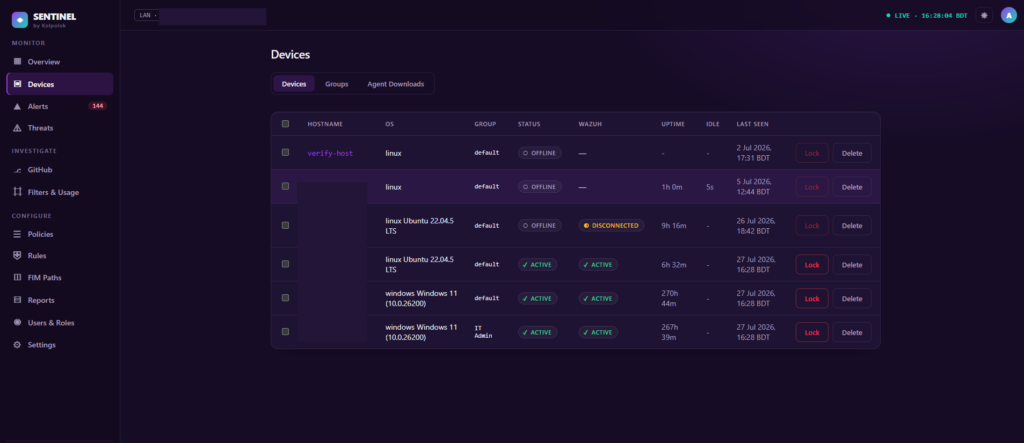Screen dimensions: 1024x443
Task: Click the "5s" idle value
Action: click(710, 187)
